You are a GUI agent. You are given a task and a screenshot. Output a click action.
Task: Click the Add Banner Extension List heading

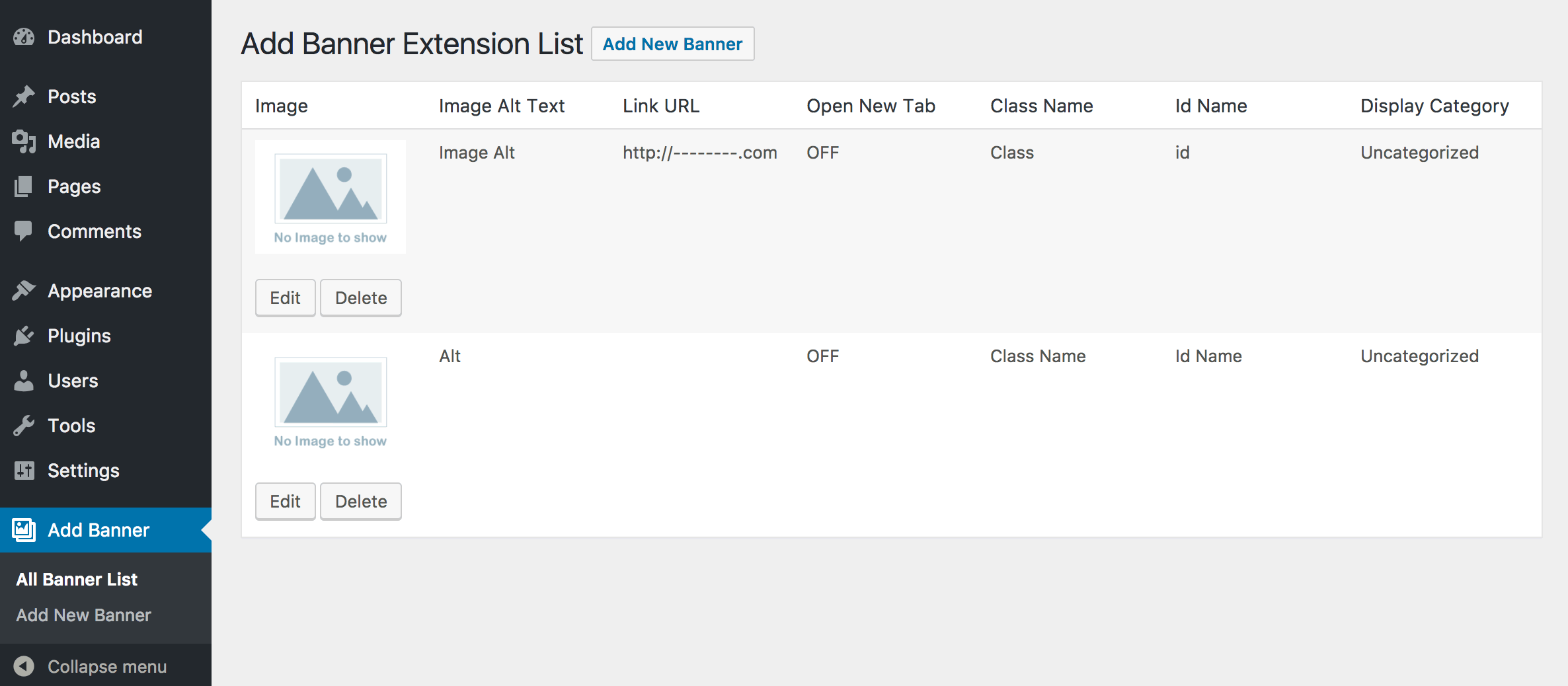coord(412,44)
